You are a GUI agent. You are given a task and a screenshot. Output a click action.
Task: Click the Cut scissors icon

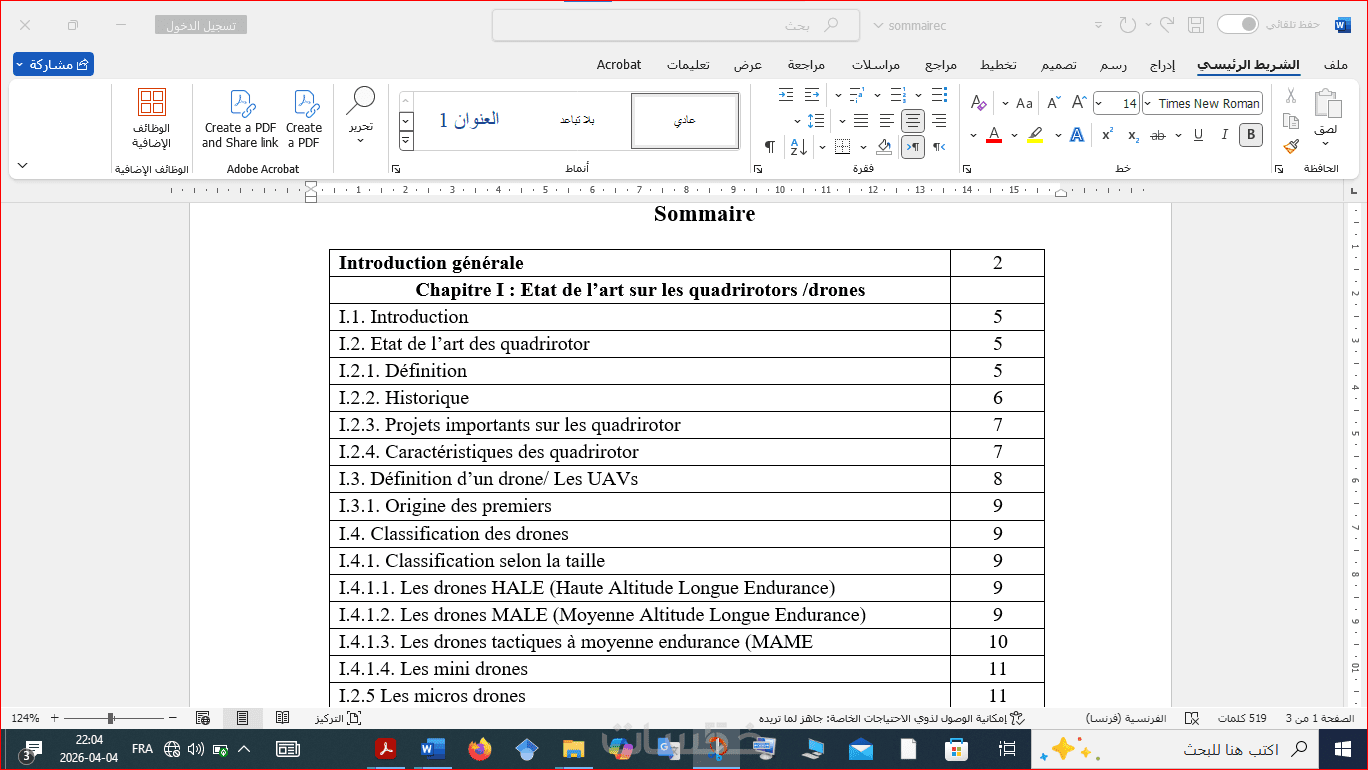pyautogui.click(x=1291, y=96)
